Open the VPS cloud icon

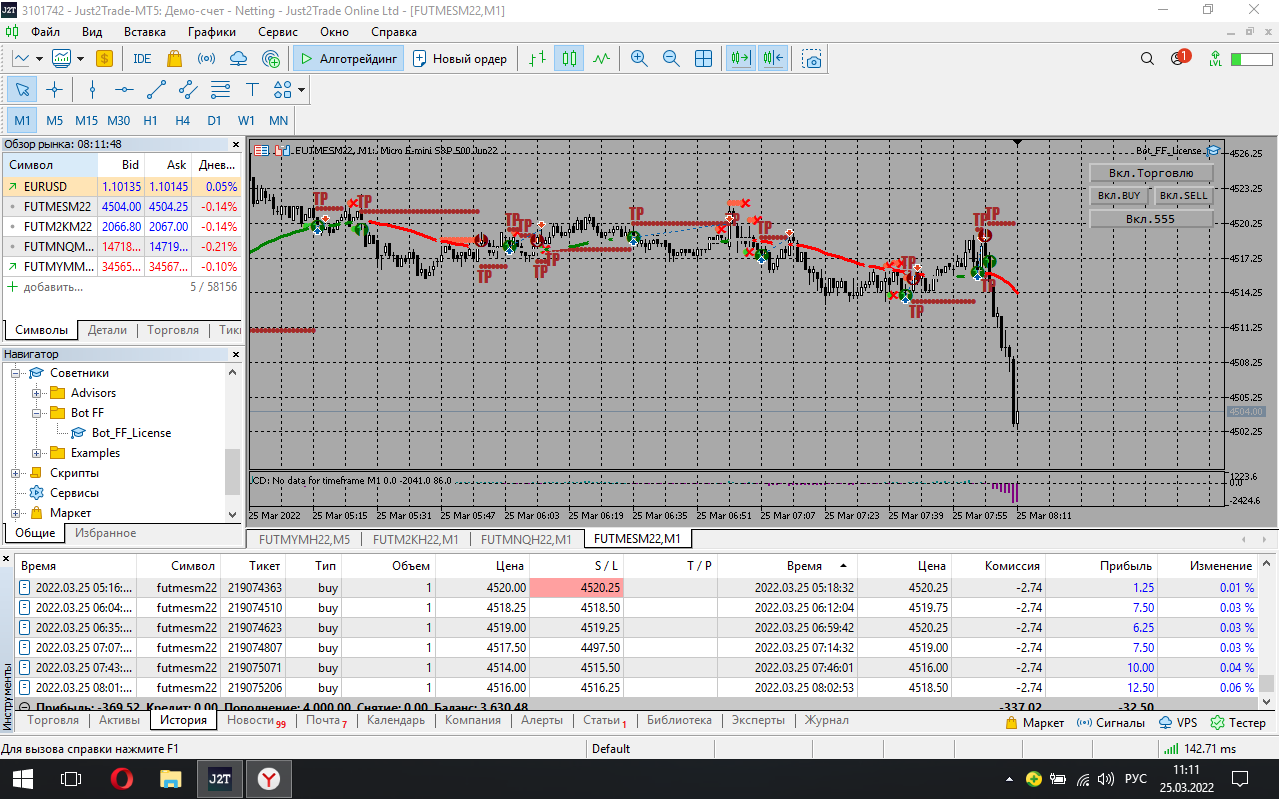pos(239,58)
